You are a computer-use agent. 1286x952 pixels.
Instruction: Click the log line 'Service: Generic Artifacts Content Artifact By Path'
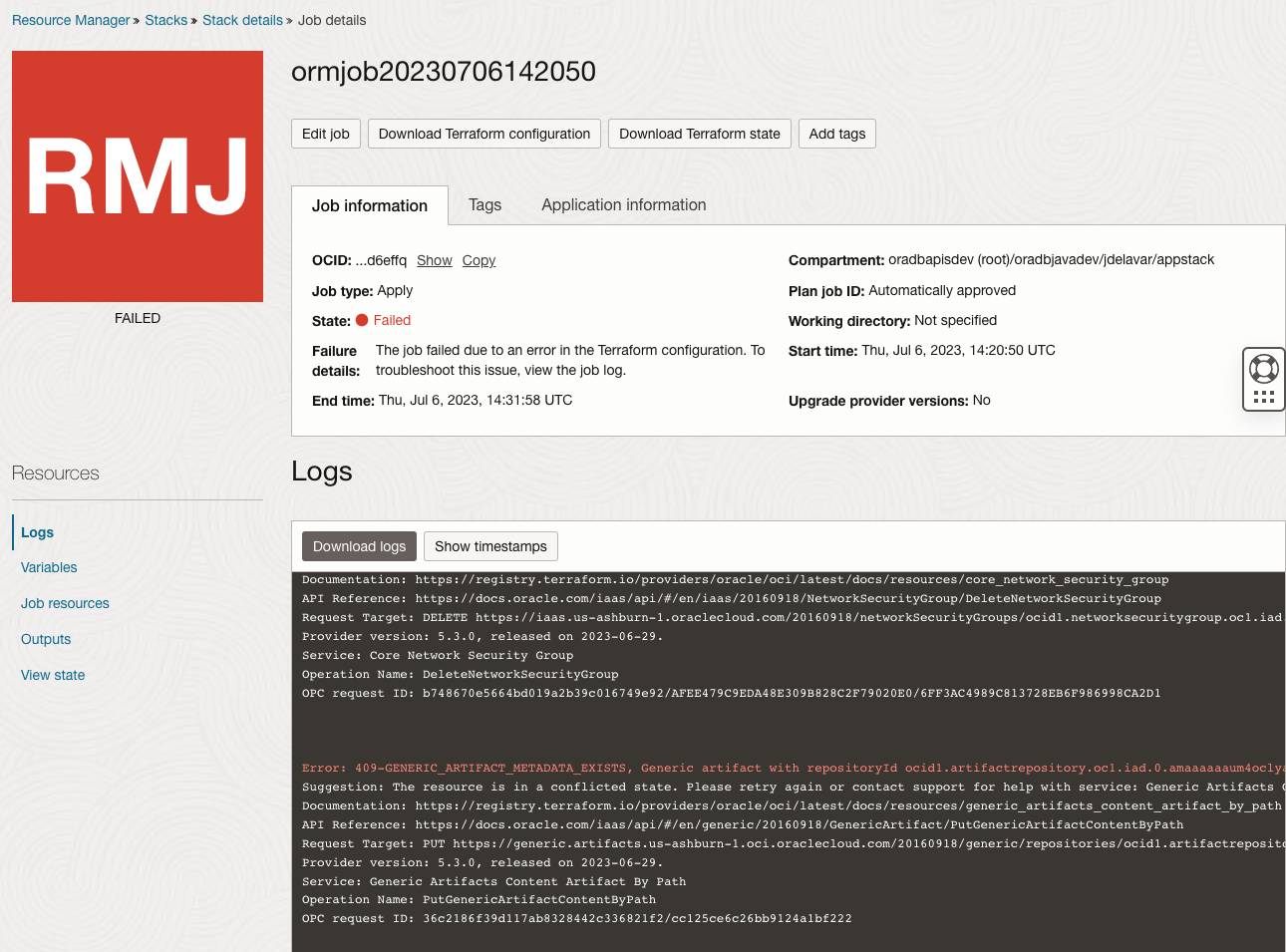click(x=494, y=881)
